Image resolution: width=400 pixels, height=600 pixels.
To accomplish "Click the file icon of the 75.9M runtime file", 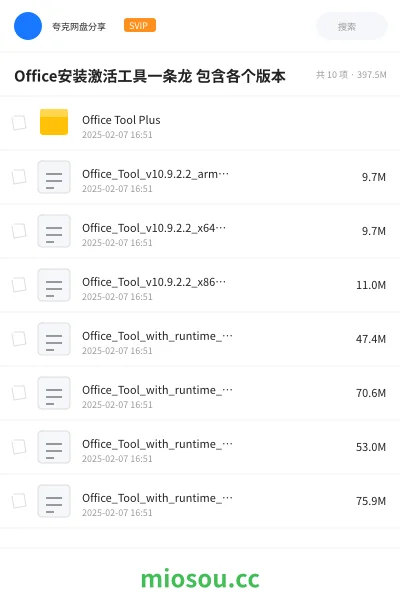I will coord(54,501).
